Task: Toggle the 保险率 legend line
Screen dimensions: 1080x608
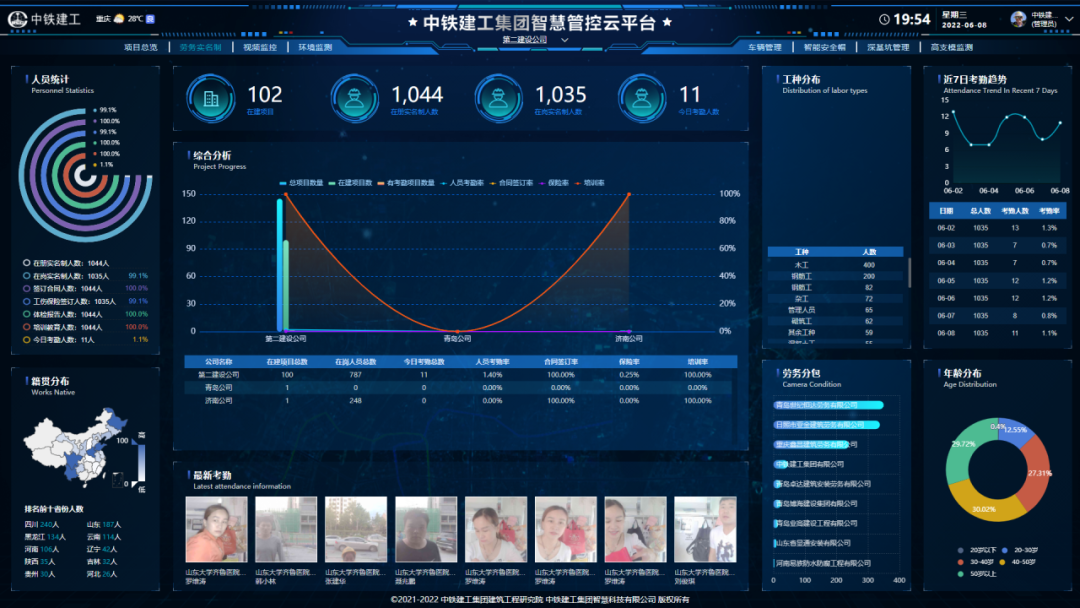Action: (x=554, y=183)
